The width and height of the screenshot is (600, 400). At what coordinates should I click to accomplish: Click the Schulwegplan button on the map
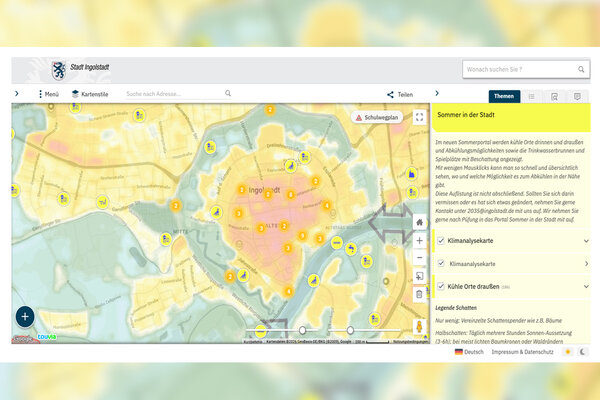point(377,118)
